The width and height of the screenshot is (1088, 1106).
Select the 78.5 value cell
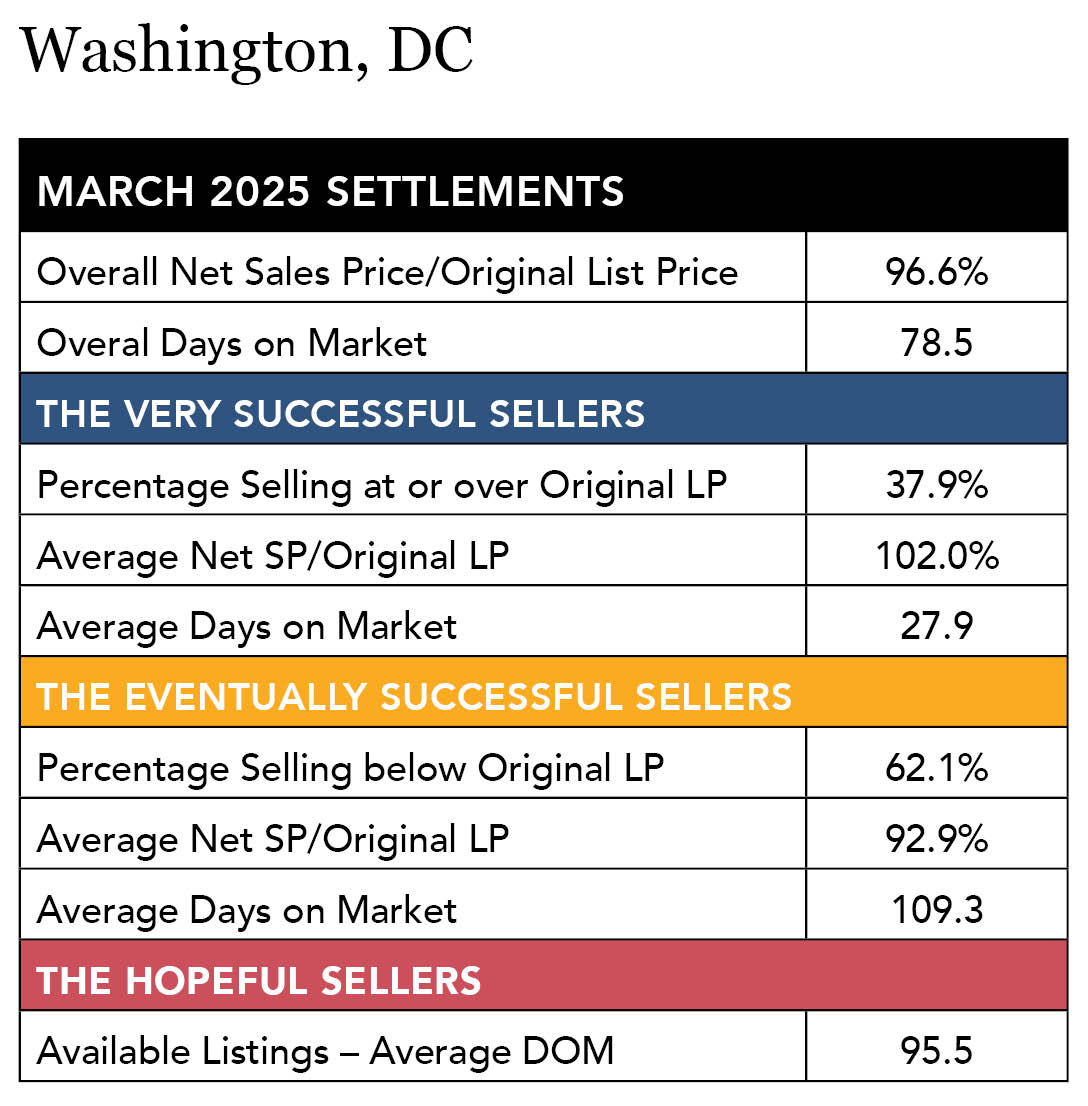[x=936, y=342]
